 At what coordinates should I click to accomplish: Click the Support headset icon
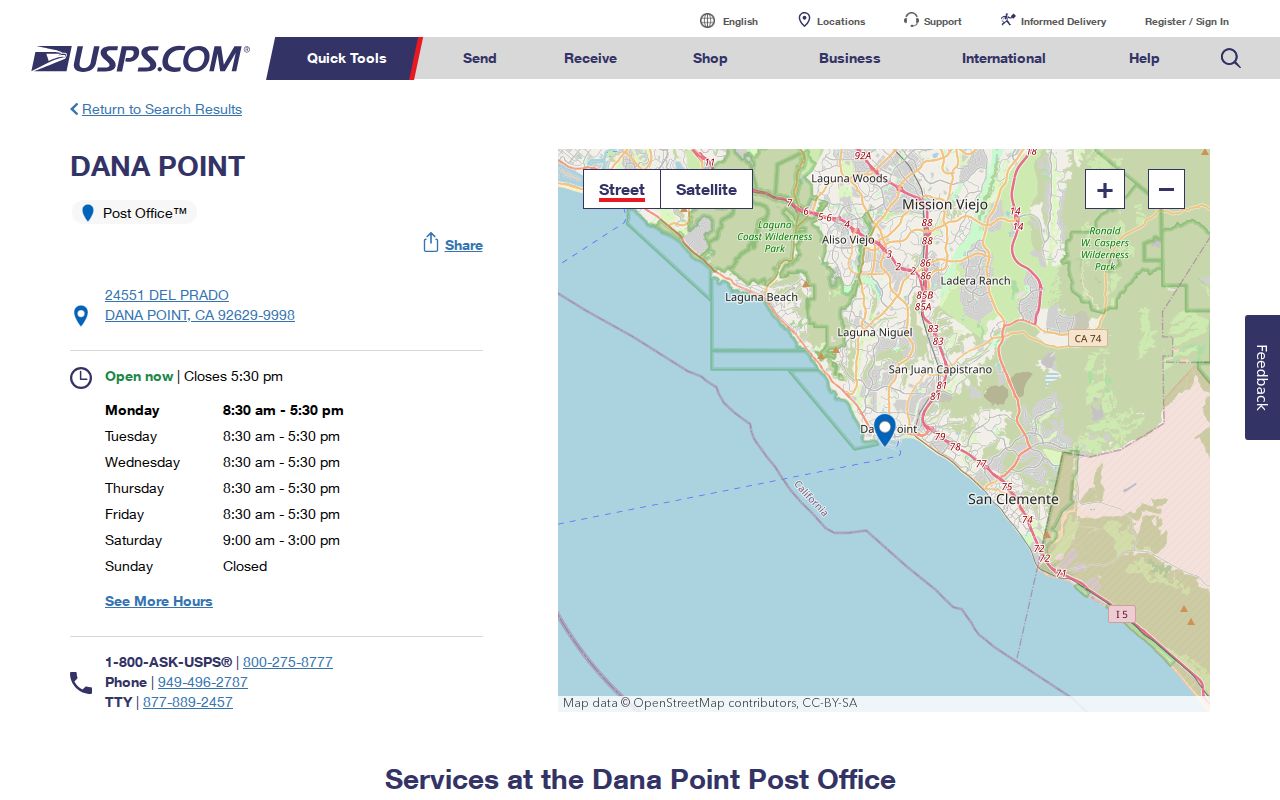911,20
